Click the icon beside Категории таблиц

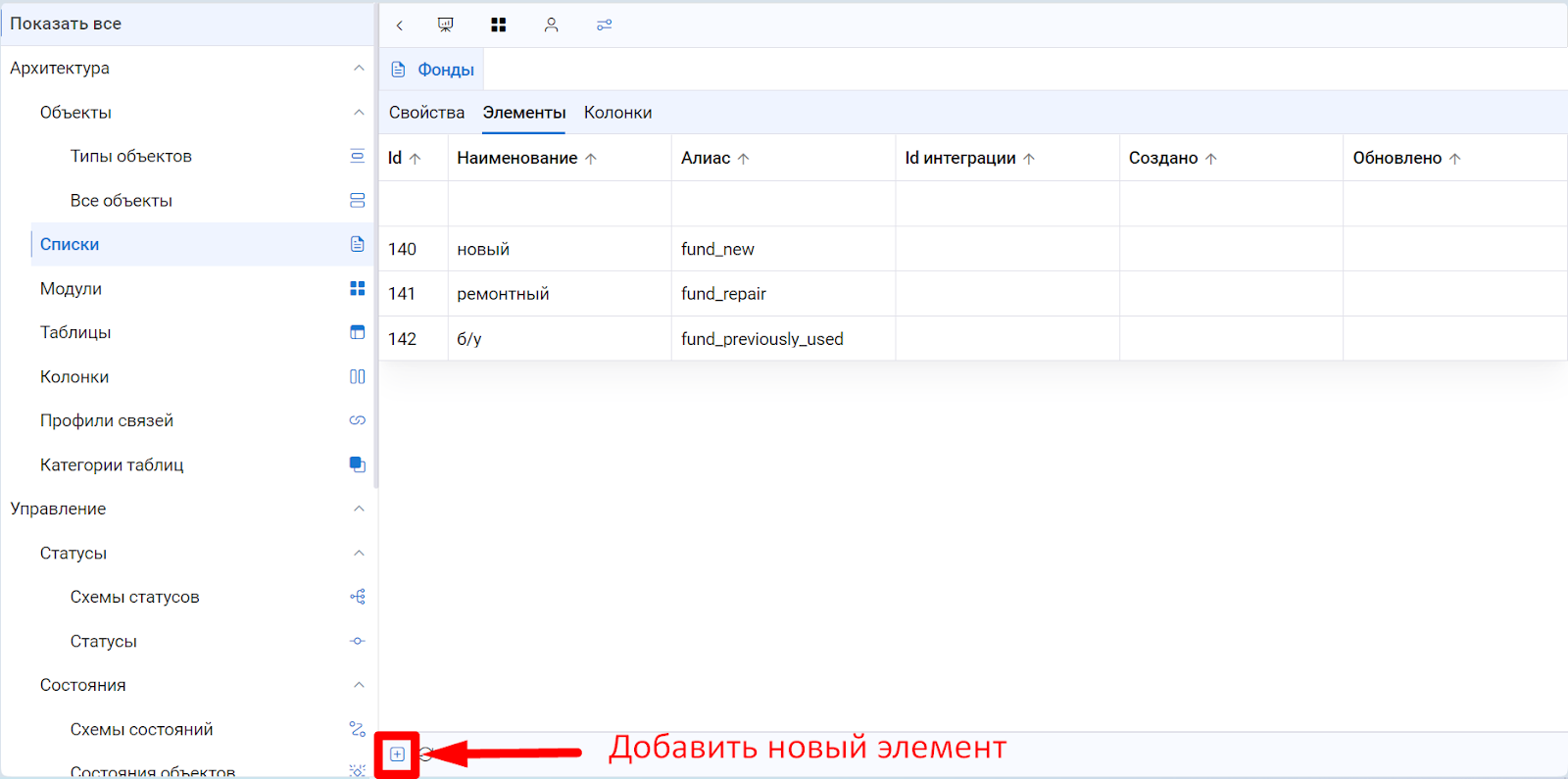(x=358, y=464)
